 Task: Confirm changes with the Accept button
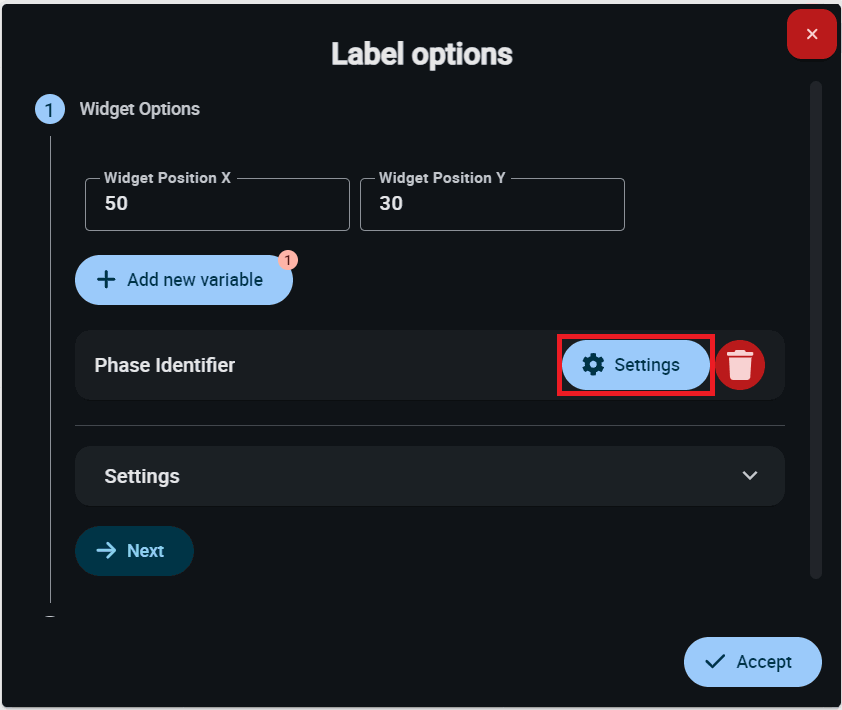pyautogui.click(x=752, y=661)
